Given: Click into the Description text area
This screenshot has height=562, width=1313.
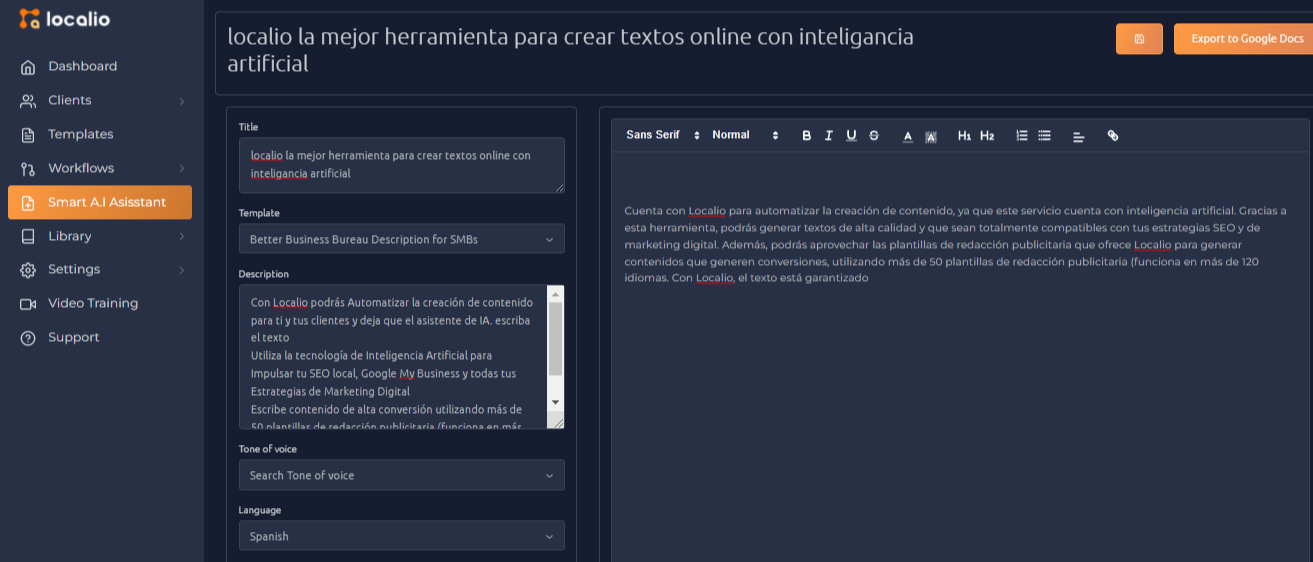Looking at the screenshot, I should 393,357.
